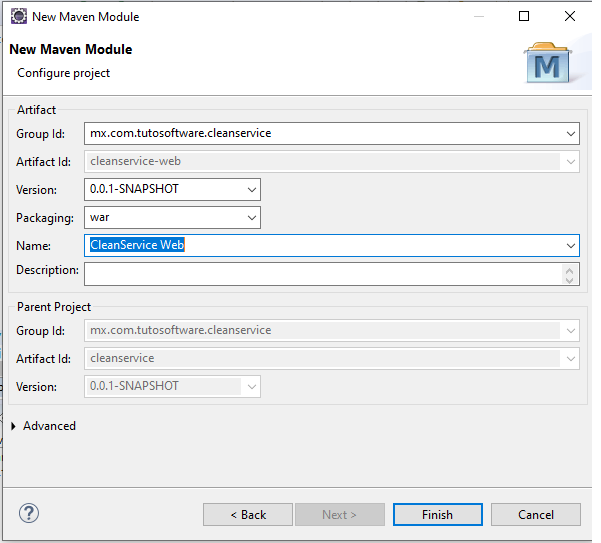Open the Packaging type dropdown
This screenshot has height=543, width=601.
click(250, 217)
